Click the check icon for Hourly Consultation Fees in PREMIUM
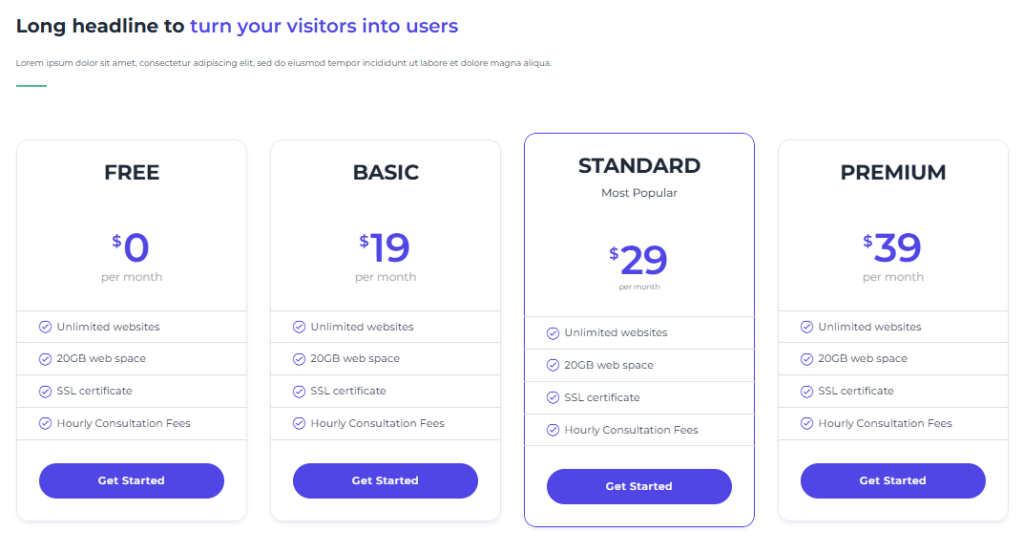 pyautogui.click(x=807, y=424)
